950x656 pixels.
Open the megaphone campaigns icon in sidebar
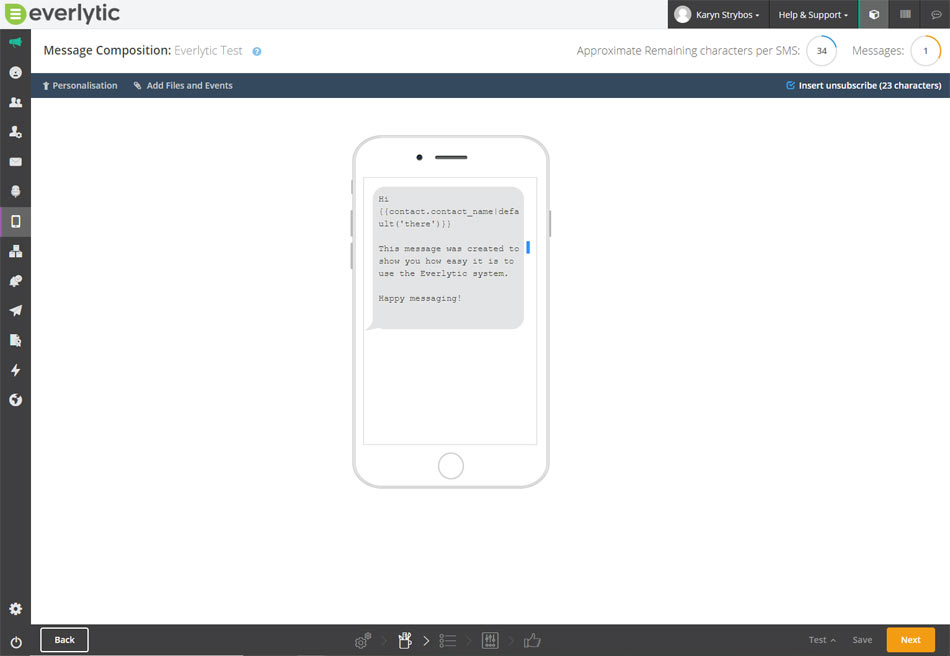click(15, 43)
